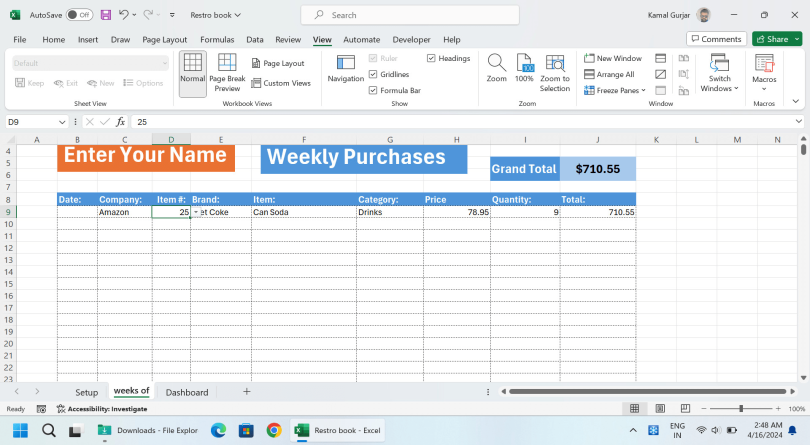Click the Share button
The image size is (810, 445).
(x=777, y=39)
